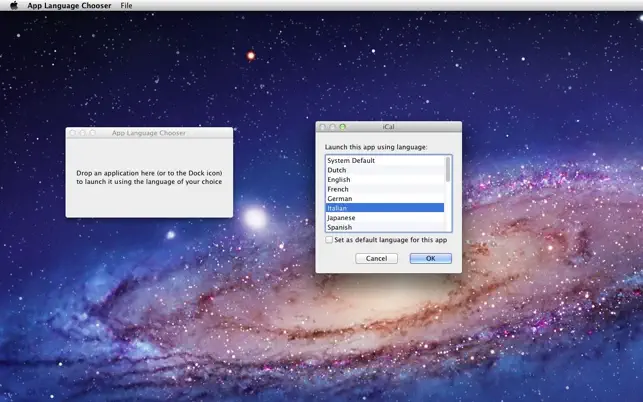Image resolution: width=643 pixels, height=402 pixels.
Task: Minimize the App Language Chooser window
Action: click(82, 133)
